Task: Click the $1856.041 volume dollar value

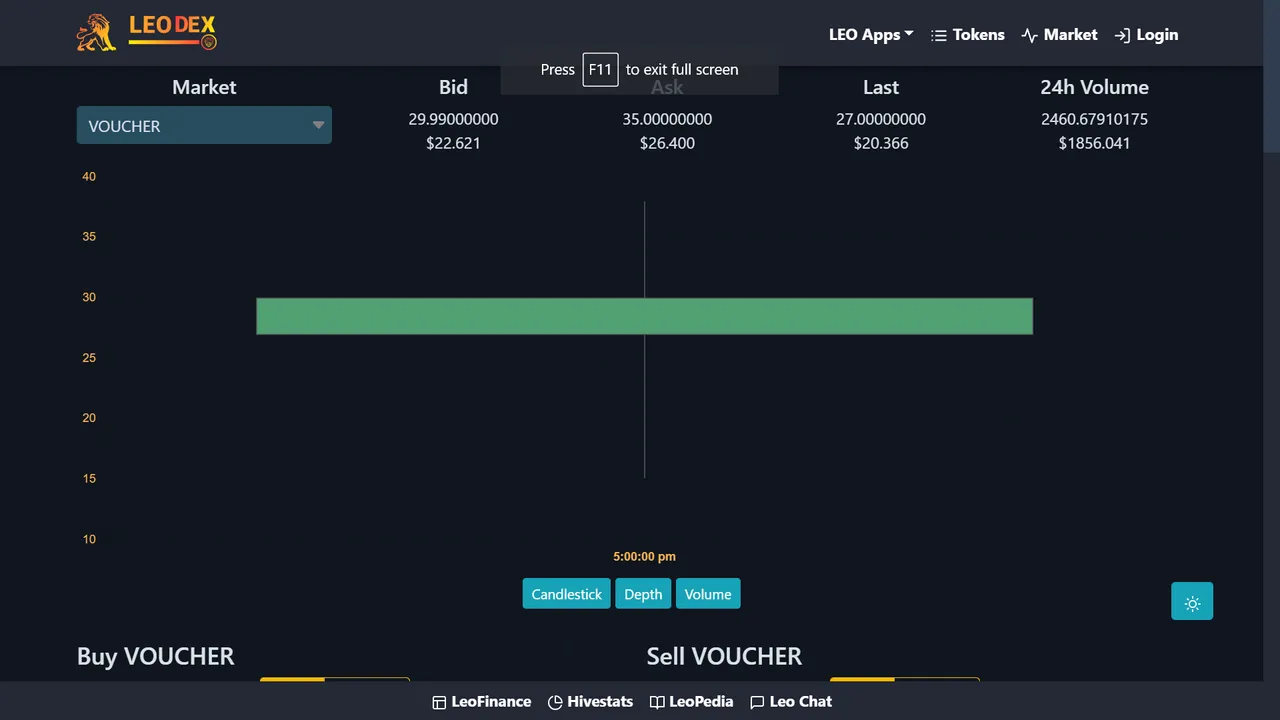Action: pyautogui.click(x=1094, y=143)
